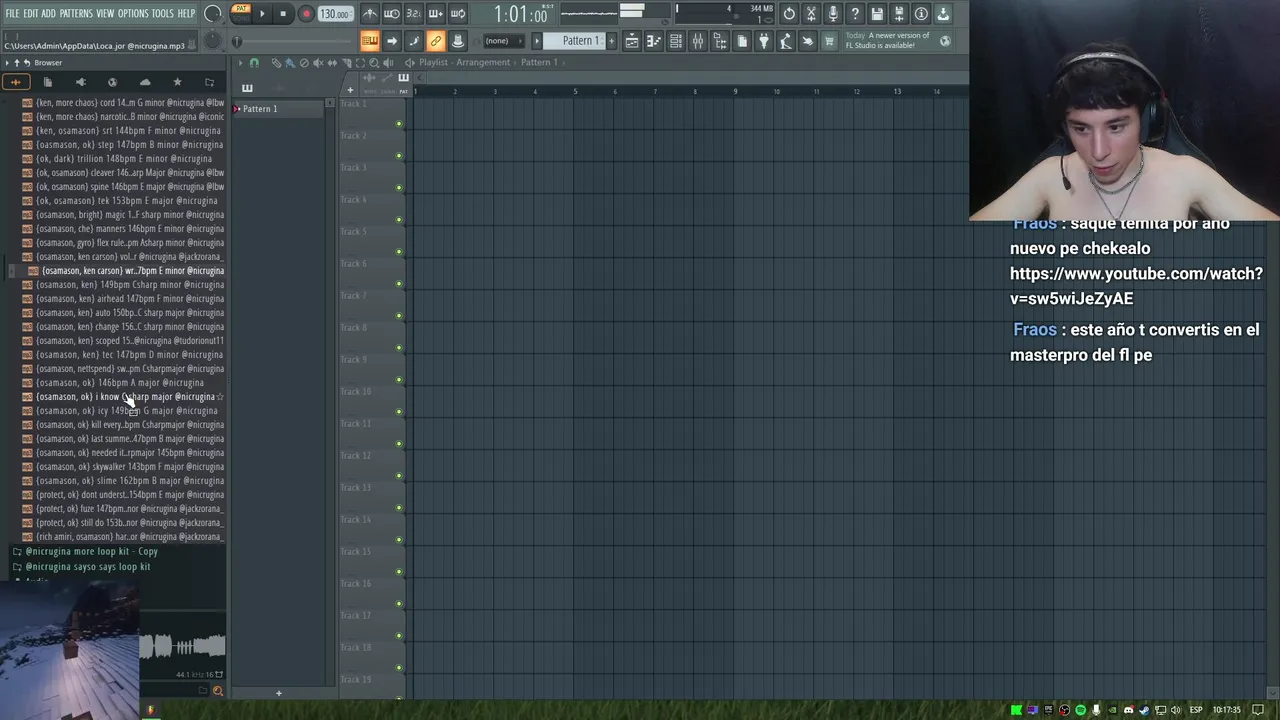Open the snap selector showing (none)

click(504, 41)
